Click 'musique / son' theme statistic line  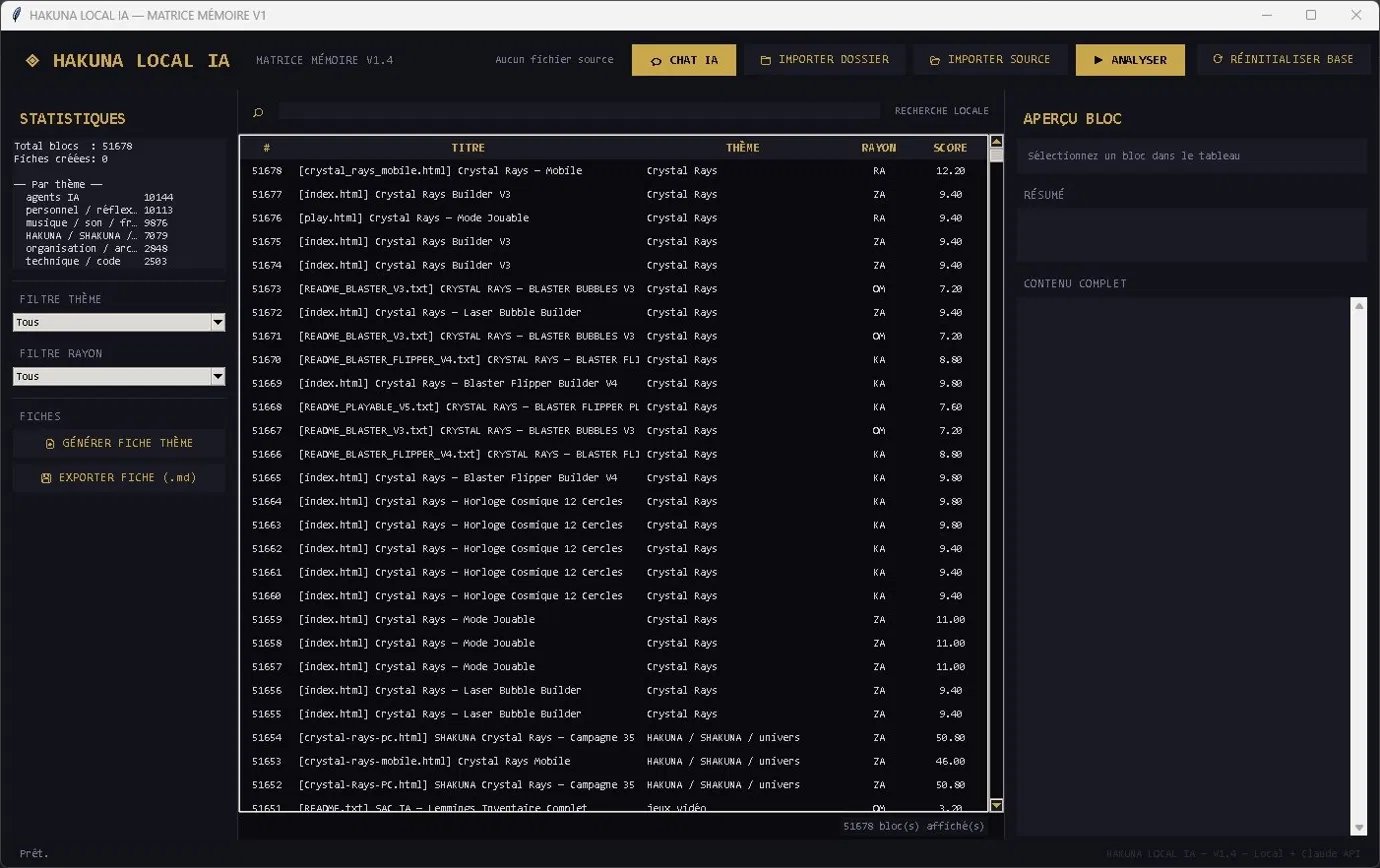coord(98,223)
